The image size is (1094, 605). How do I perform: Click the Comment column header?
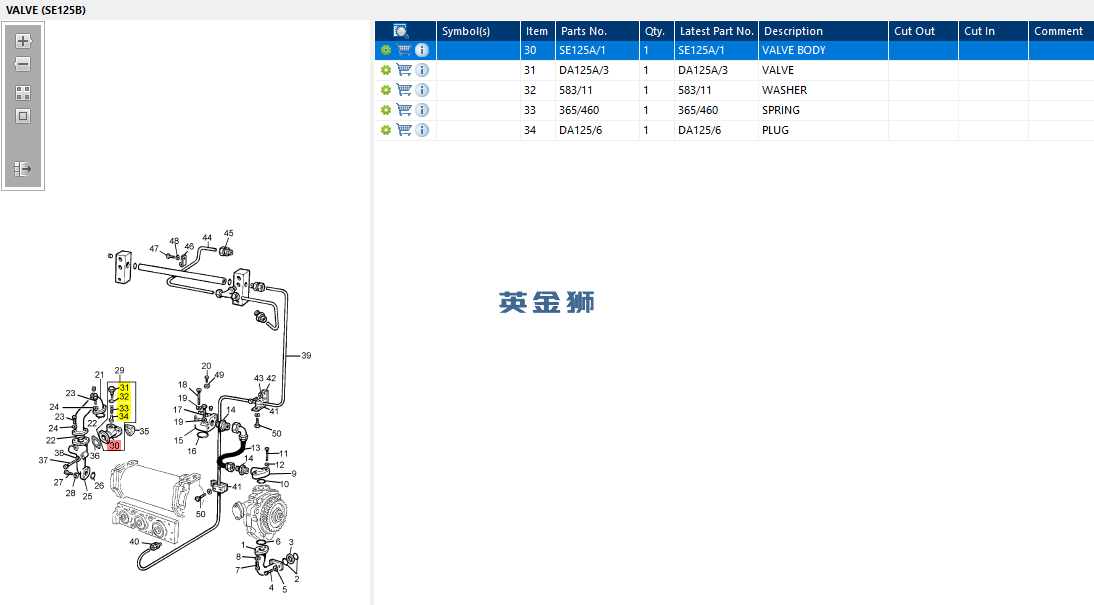[x=1061, y=31]
